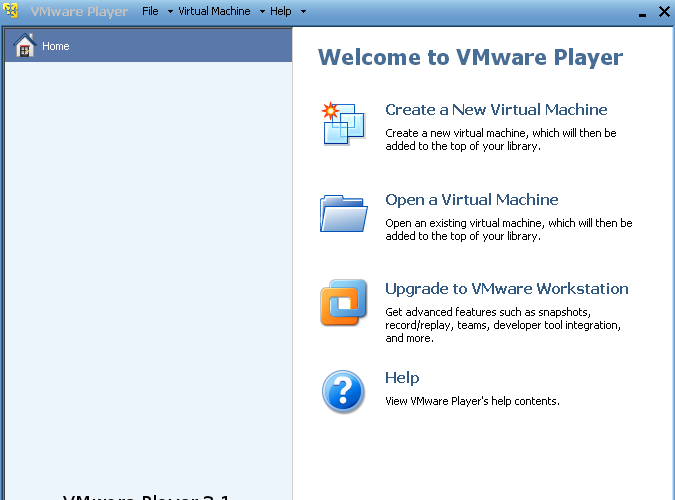Select the "Create a New Virtual Machine" heading link
675x500 pixels.
496,110
